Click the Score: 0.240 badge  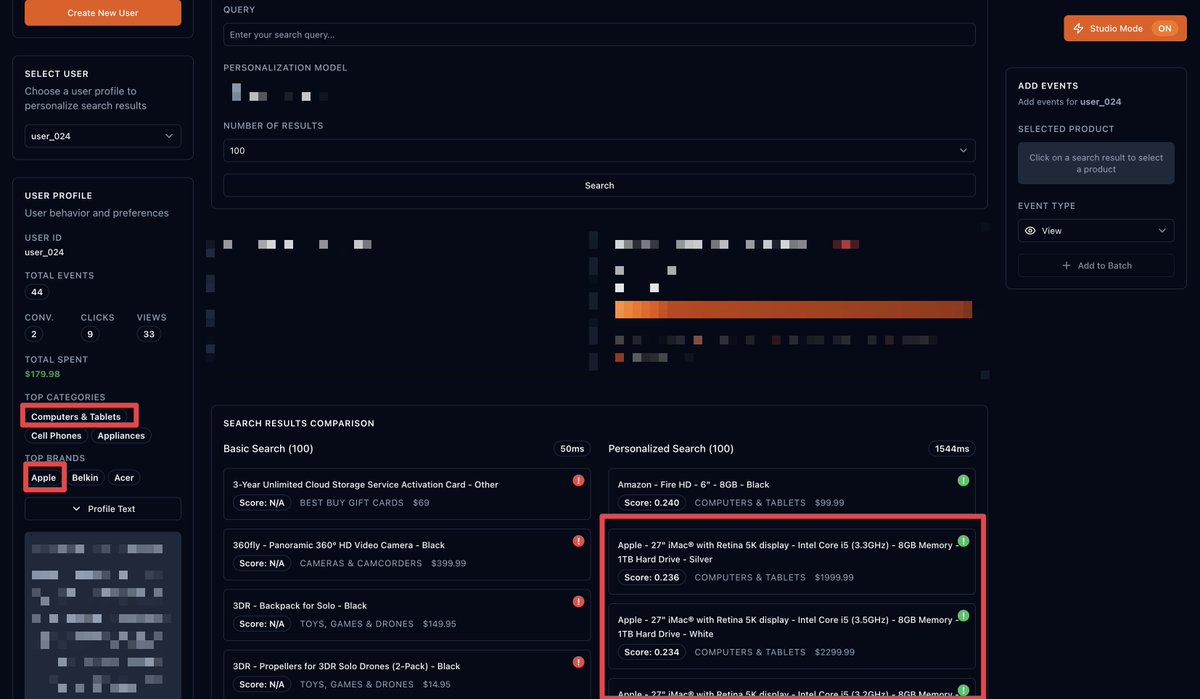[x=650, y=503]
